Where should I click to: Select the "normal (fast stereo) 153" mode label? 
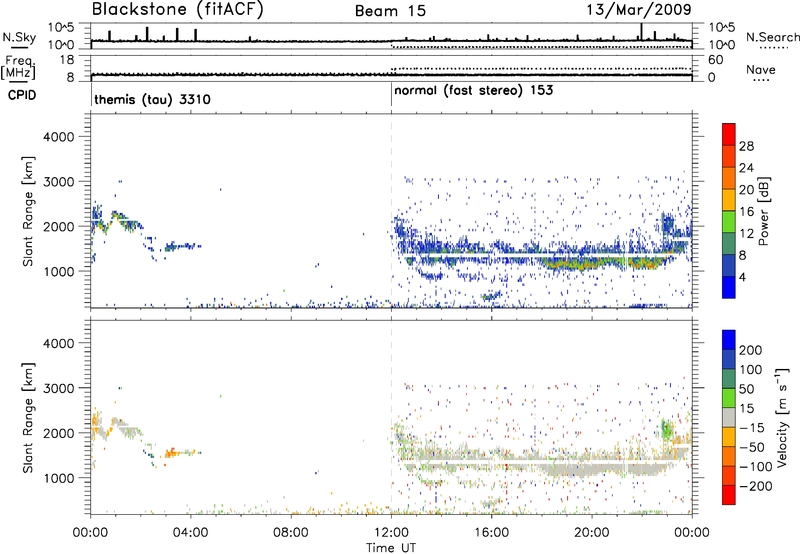tap(473, 90)
